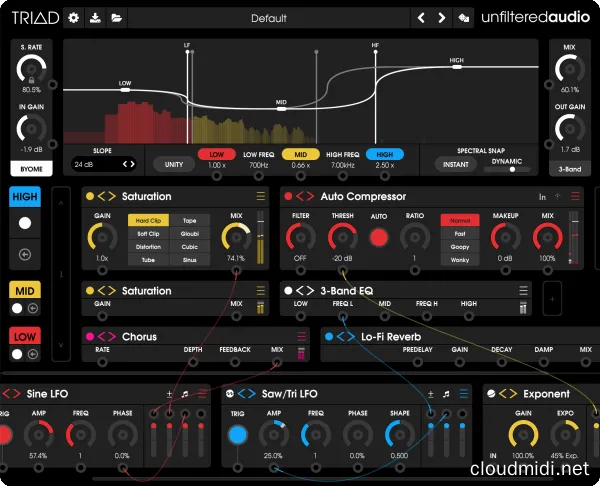Image resolution: width=600 pixels, height=486 pixels.
Task: Select the MID band tab on left
Action: point(25,290)
